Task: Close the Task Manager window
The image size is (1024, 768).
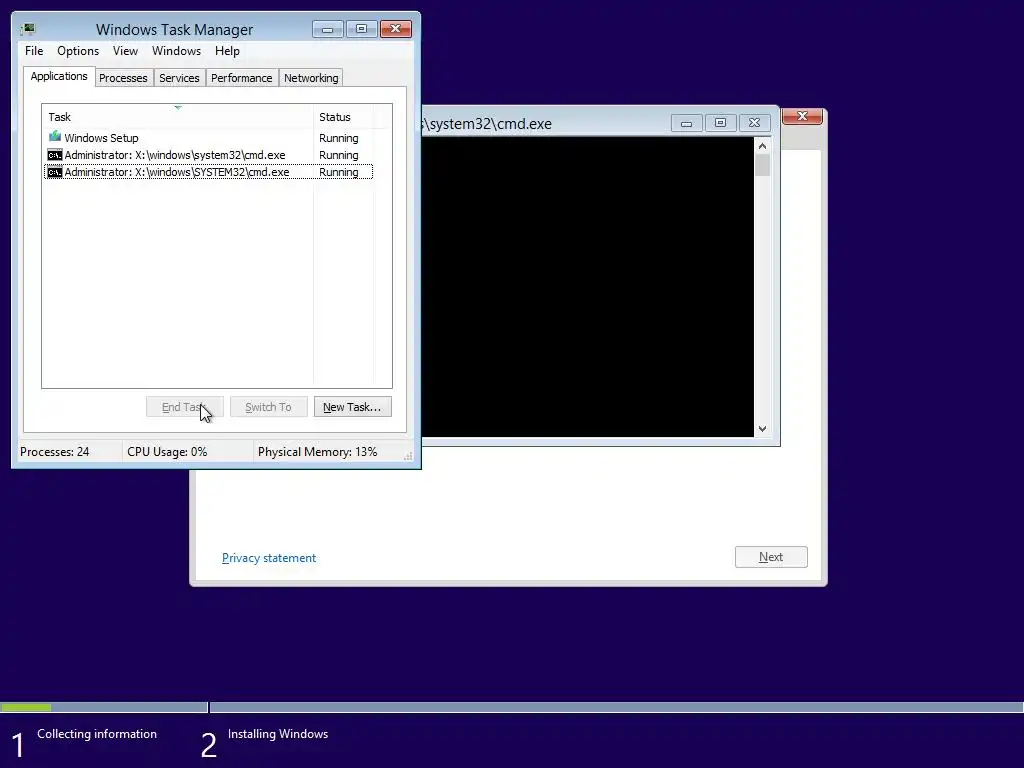Action: click(396, 29)
